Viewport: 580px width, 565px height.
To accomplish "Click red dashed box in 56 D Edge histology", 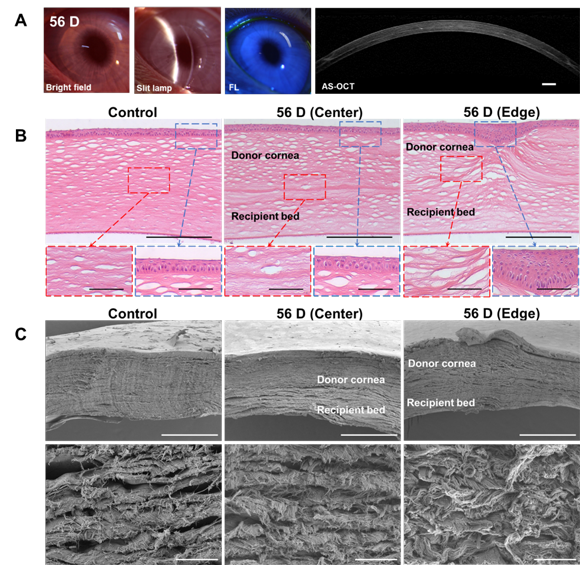I will [461, 169].
